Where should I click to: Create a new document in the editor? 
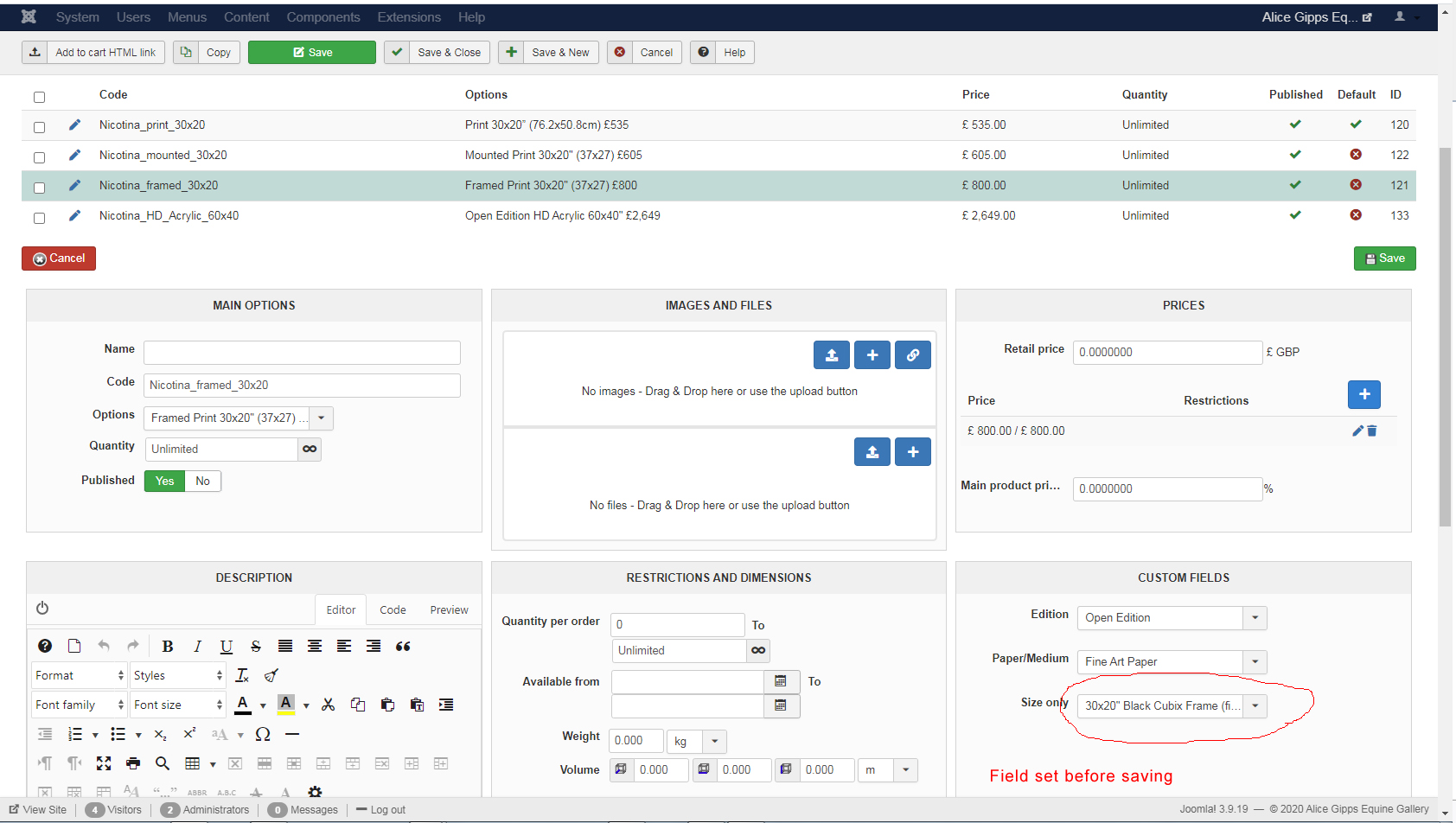pyautogui.click(x=74, y=646)
